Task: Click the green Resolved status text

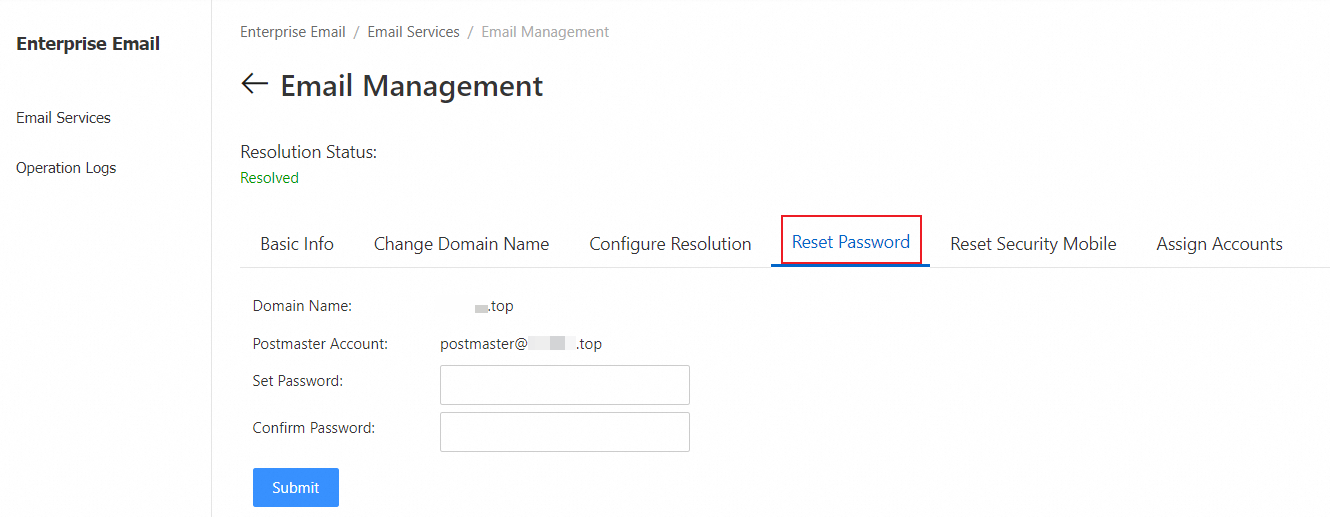Action: pyautogui.click(x=269, y=178)
